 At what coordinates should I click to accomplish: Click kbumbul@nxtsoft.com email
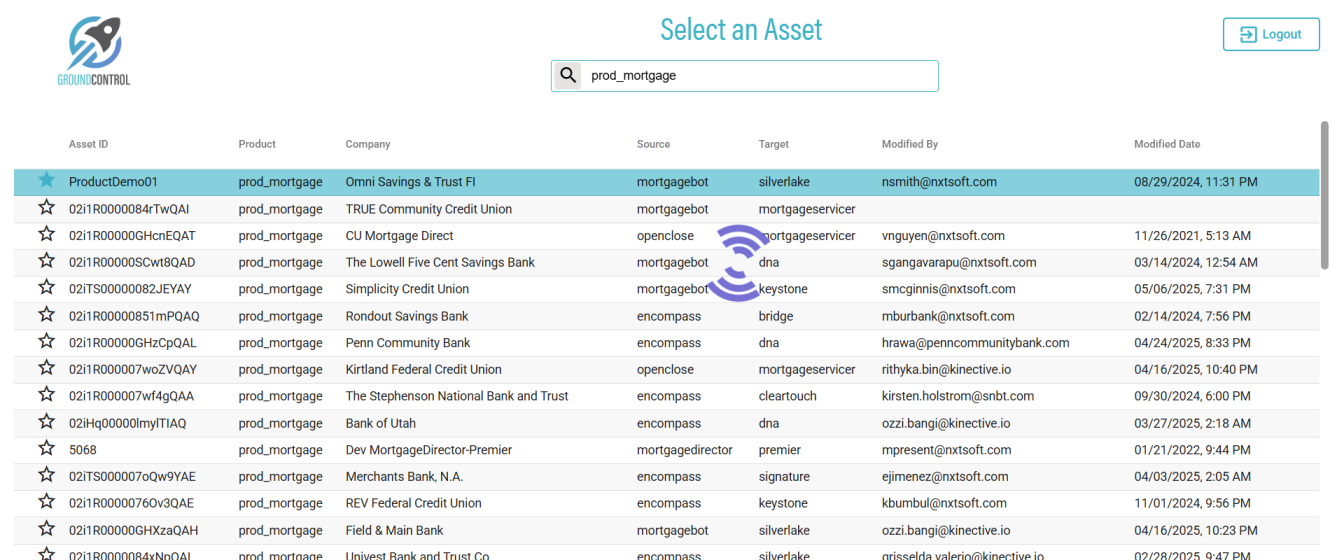tap(944, 503)
